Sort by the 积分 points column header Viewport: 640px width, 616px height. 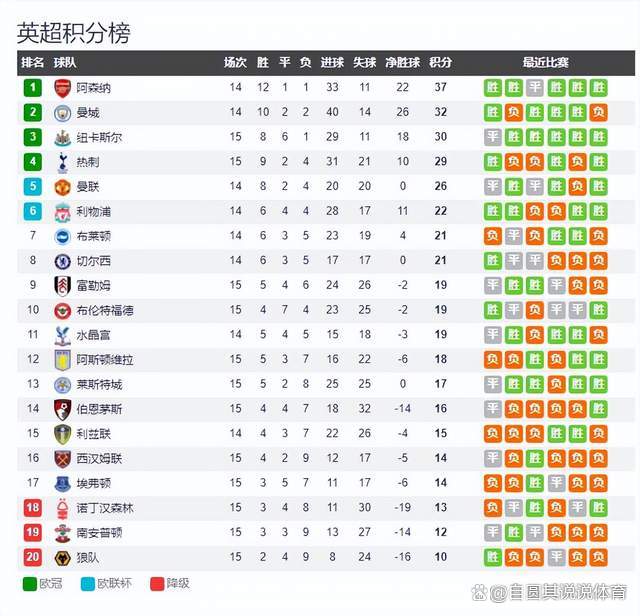tap(440, 62)
